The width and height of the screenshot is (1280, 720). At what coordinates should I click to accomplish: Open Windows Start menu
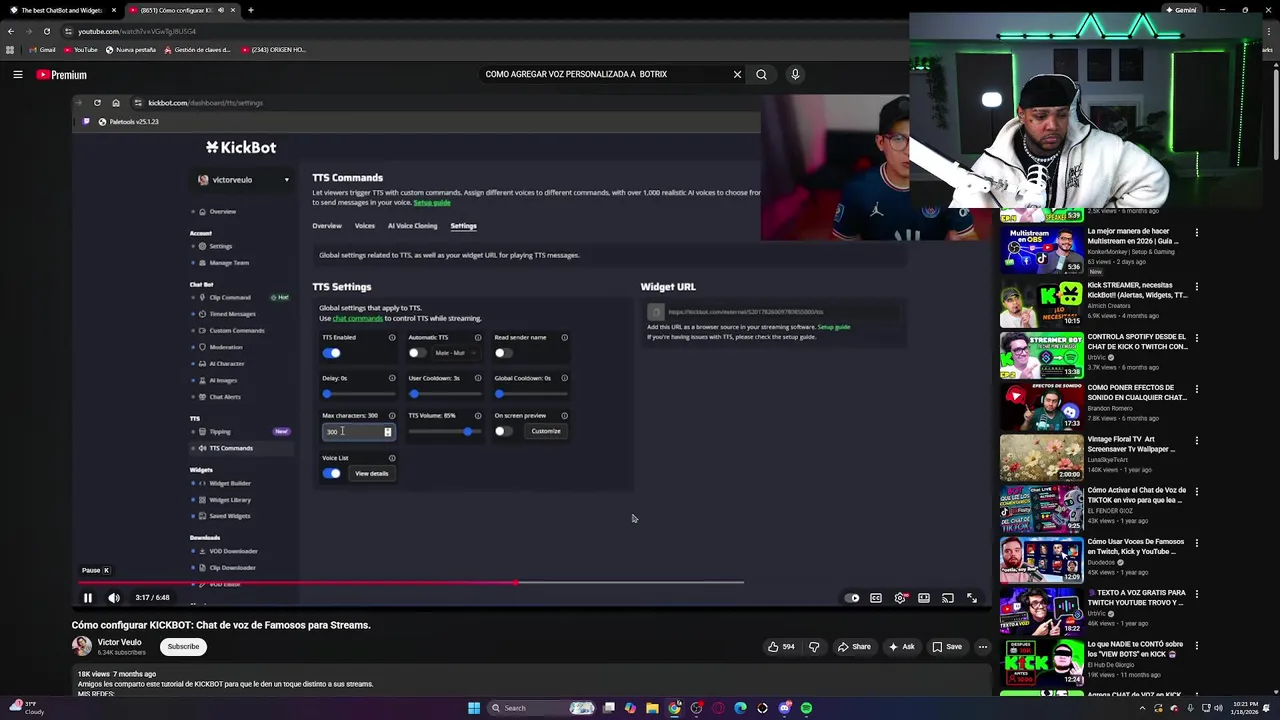pyautogui.click(x=474, y=708)
